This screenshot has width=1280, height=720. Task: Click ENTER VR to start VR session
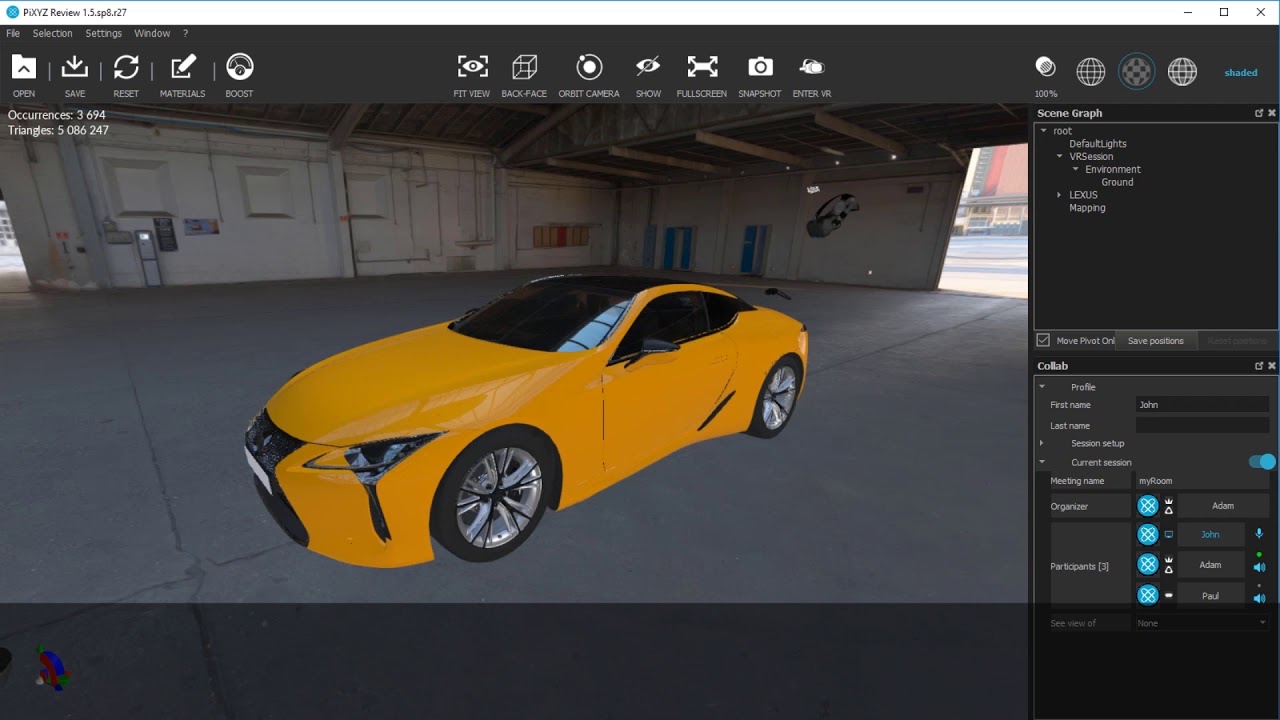click(811, 70)
